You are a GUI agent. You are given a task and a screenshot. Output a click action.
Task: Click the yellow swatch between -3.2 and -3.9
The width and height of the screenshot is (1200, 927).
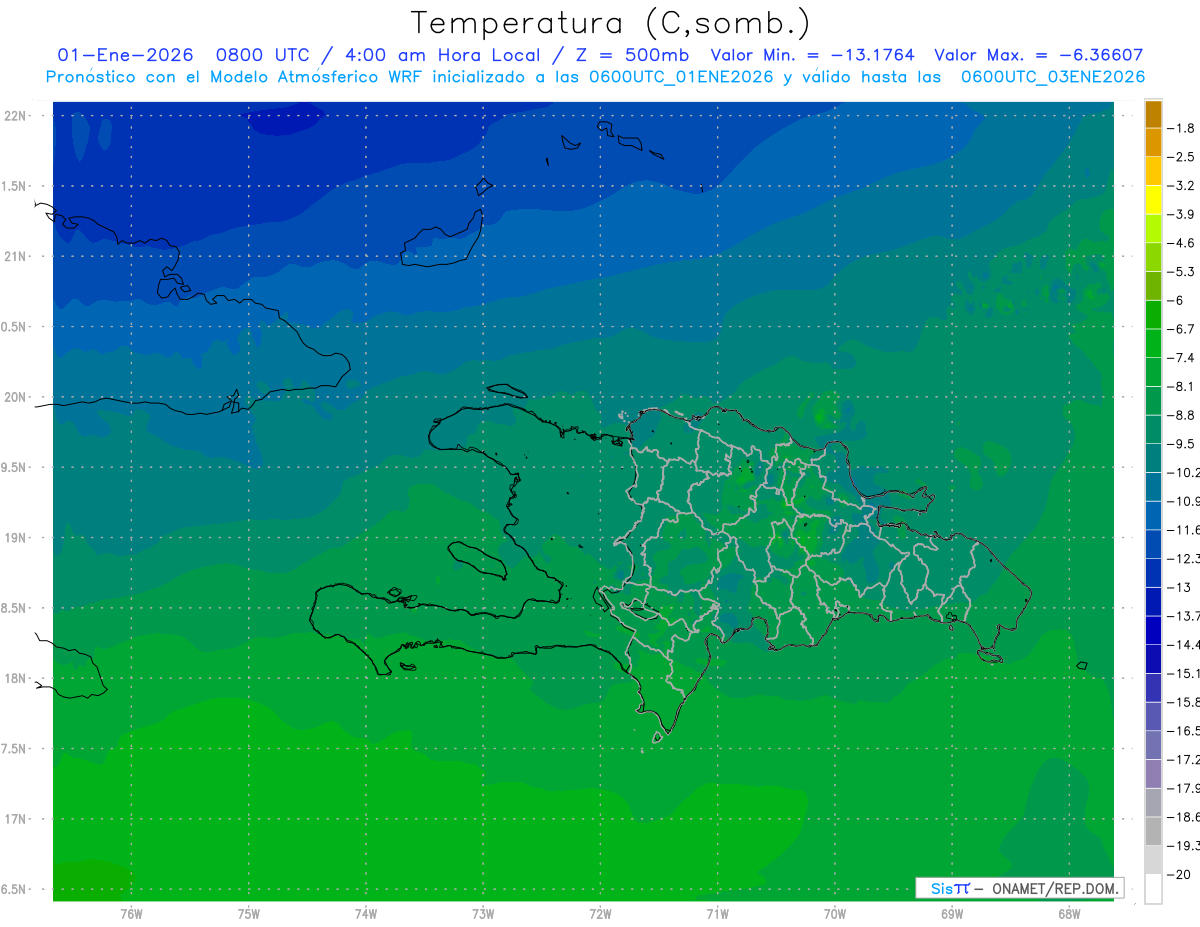(1153, 200)
